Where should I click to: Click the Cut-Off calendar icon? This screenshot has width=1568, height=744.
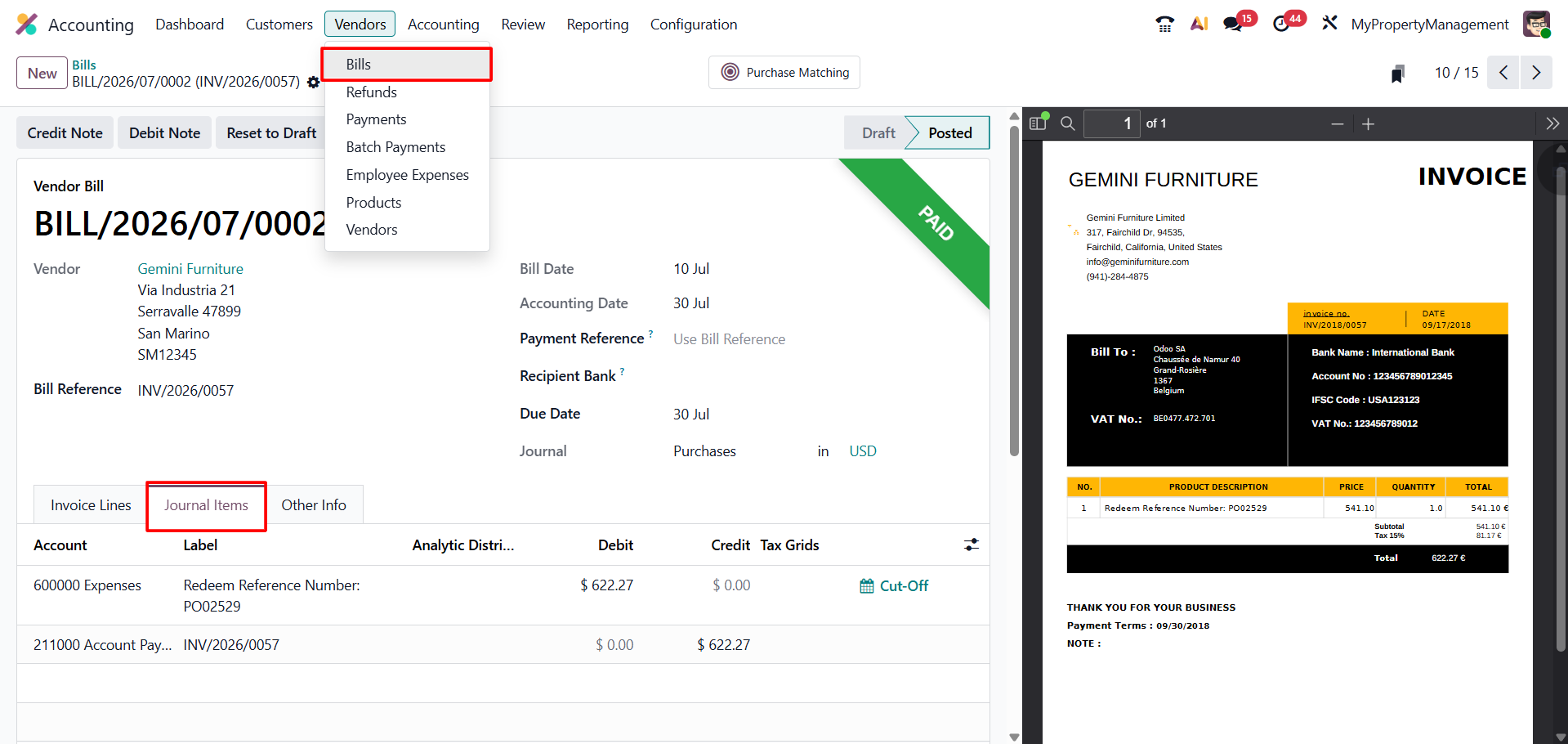[x=867, y=586]
